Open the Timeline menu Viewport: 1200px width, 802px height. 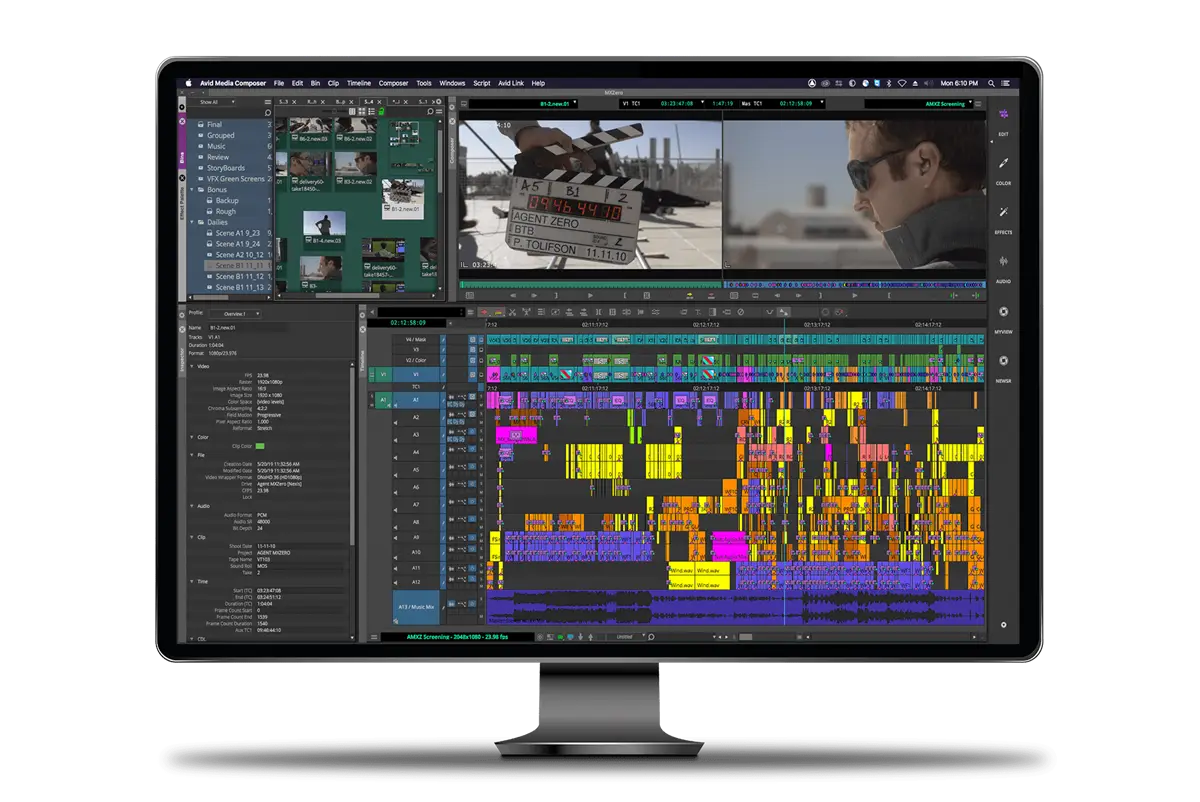[361, 83]
